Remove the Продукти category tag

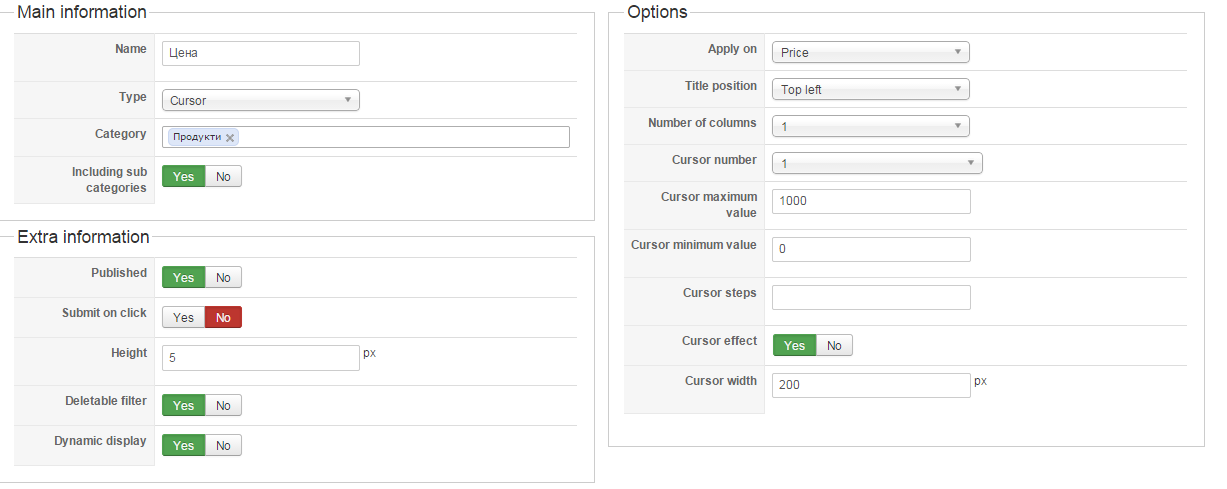click(230, 138)
